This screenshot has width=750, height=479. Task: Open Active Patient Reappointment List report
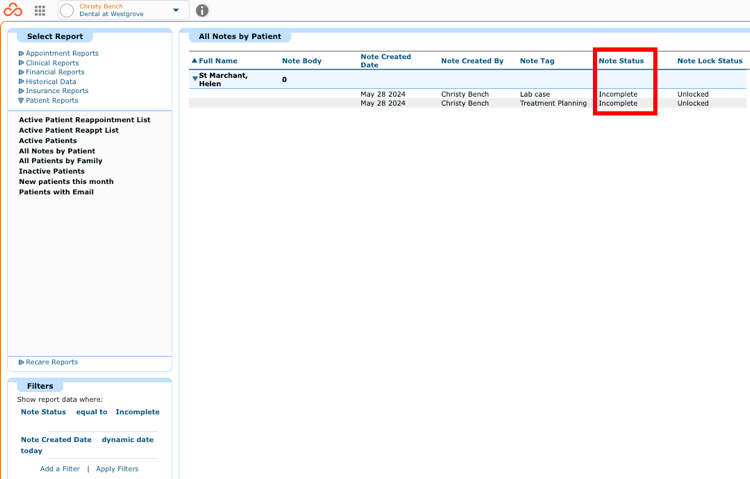[85, 120]
